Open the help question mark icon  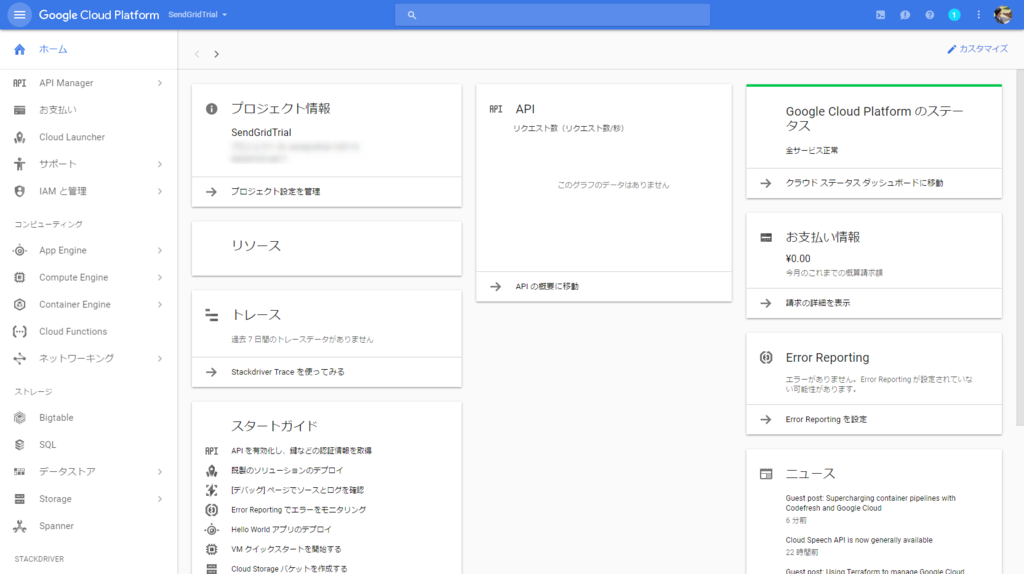(x=929, y=14)
